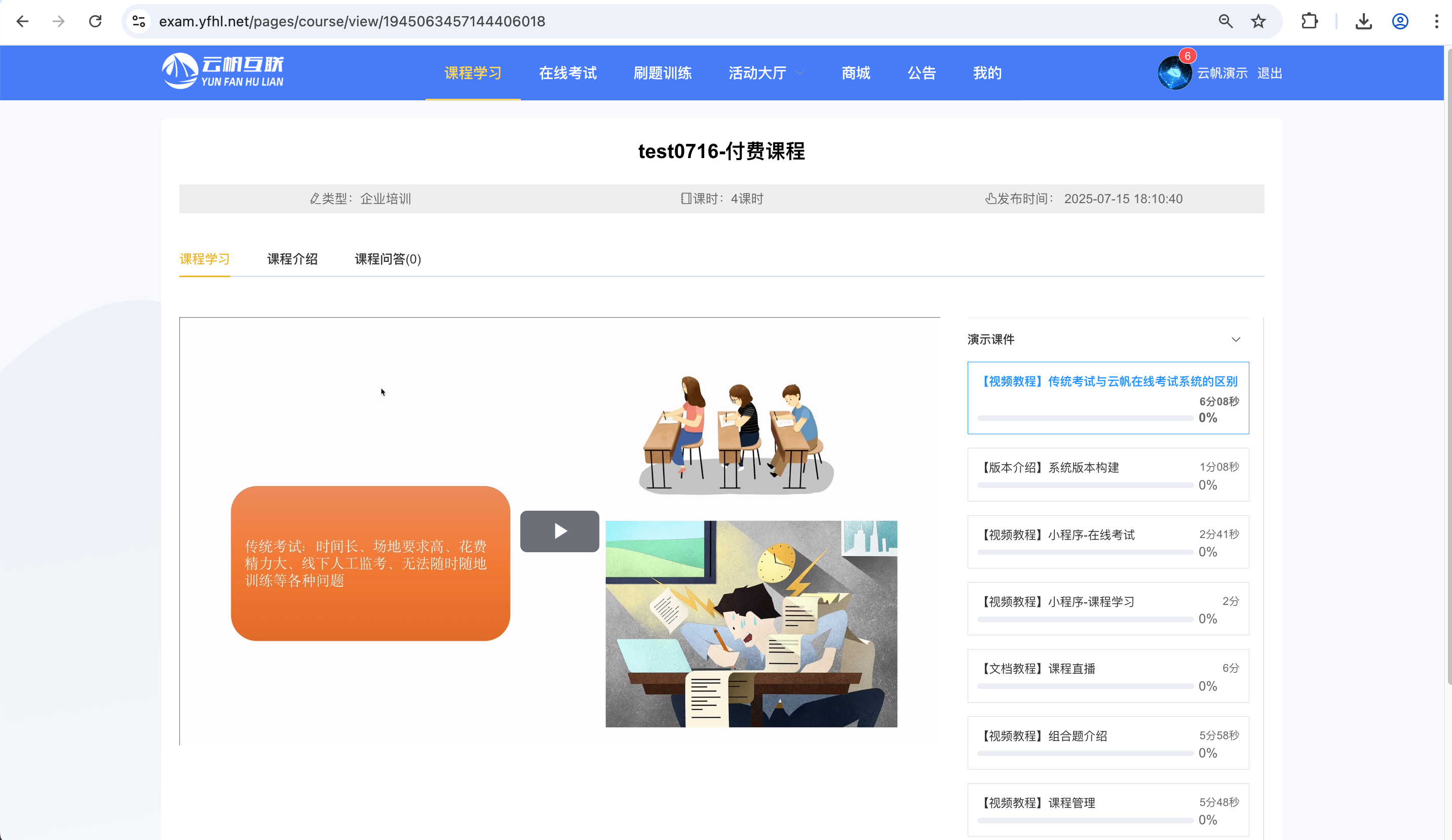This screenshot has width=1452, height=840.
Task: Switch to 课程问答(0) tab
Action: click(388, 259)
